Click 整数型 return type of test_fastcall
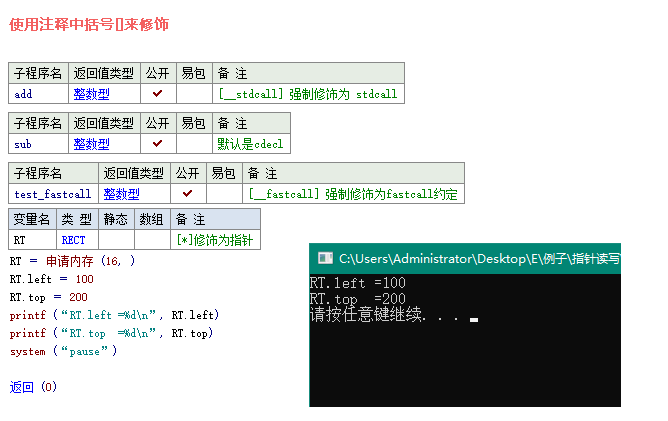668x421 pixels. pos(121,194)
